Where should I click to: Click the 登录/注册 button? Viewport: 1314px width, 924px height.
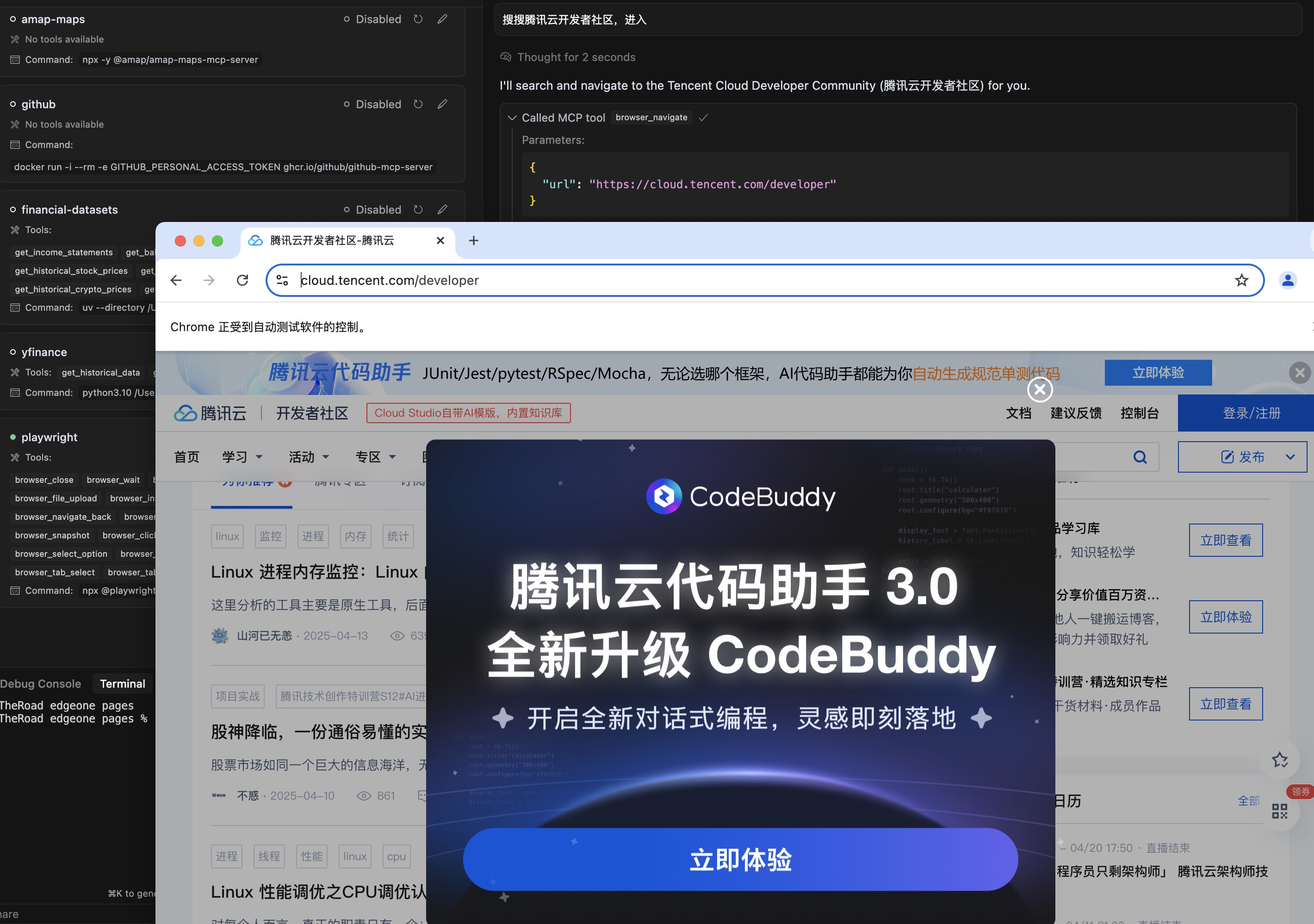tap(1251, 413)
